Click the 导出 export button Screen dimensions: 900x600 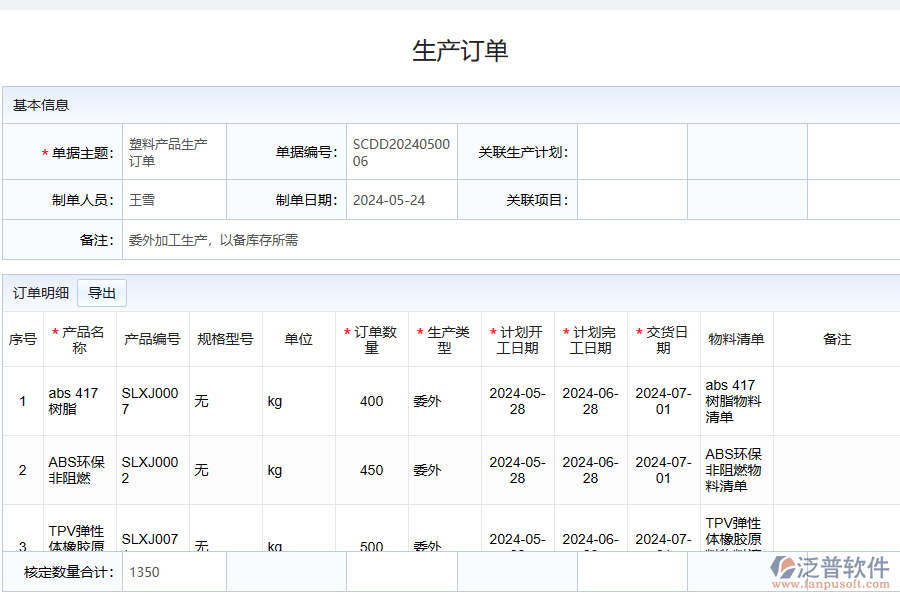tap(101, 292)
